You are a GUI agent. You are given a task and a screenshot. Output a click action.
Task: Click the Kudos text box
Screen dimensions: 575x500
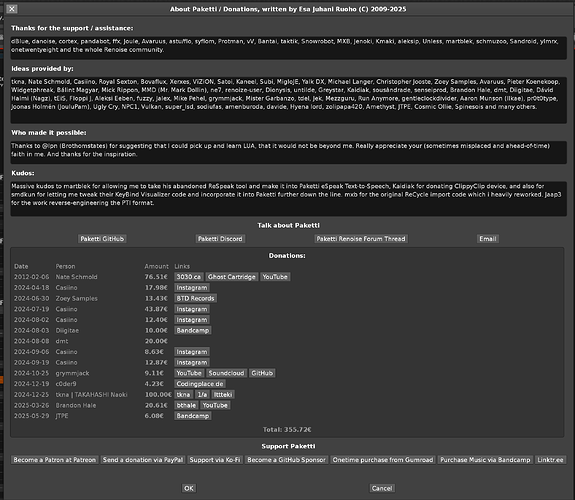pos(288,198)
